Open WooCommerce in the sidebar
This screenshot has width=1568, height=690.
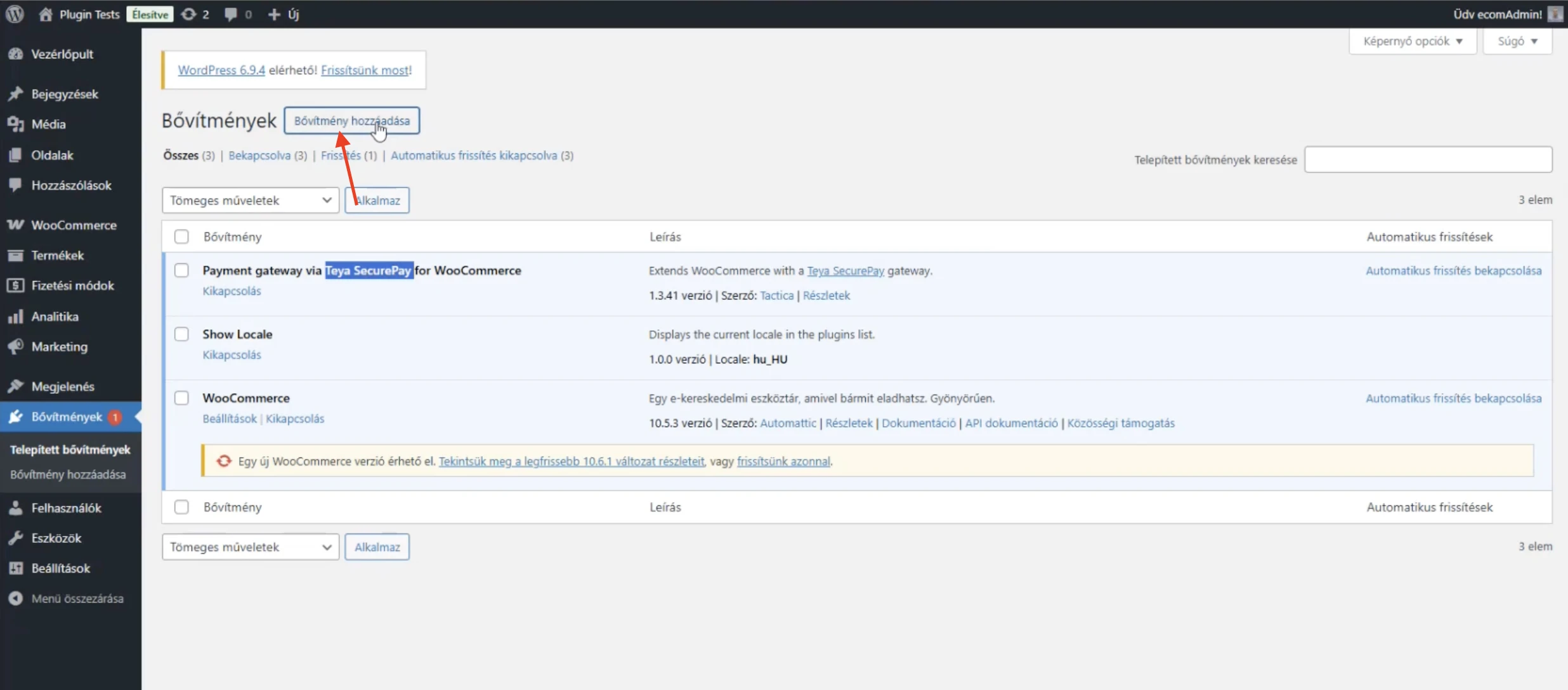point(74,225)
